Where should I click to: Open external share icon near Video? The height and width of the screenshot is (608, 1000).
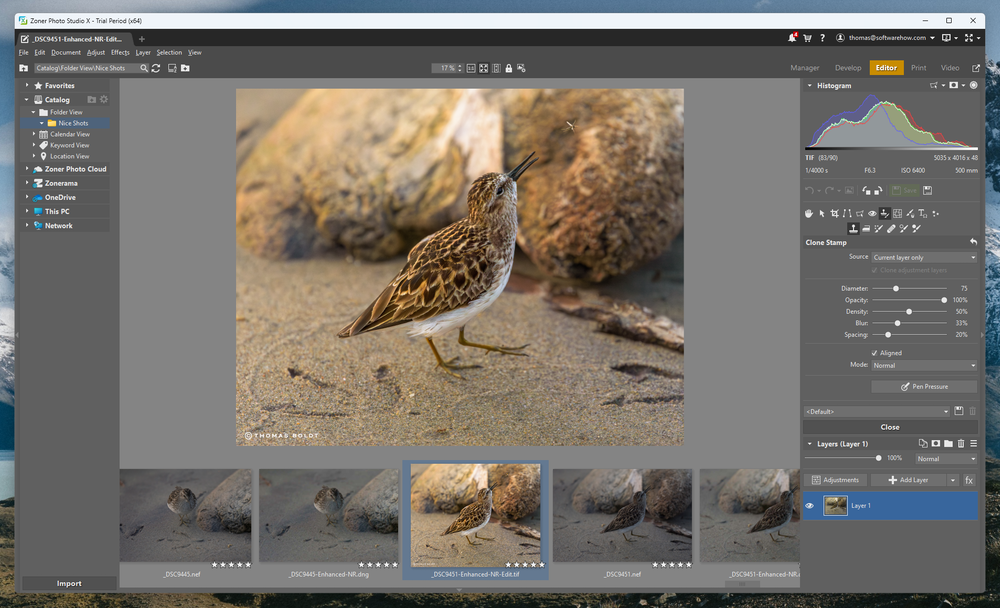pos(976,68)
